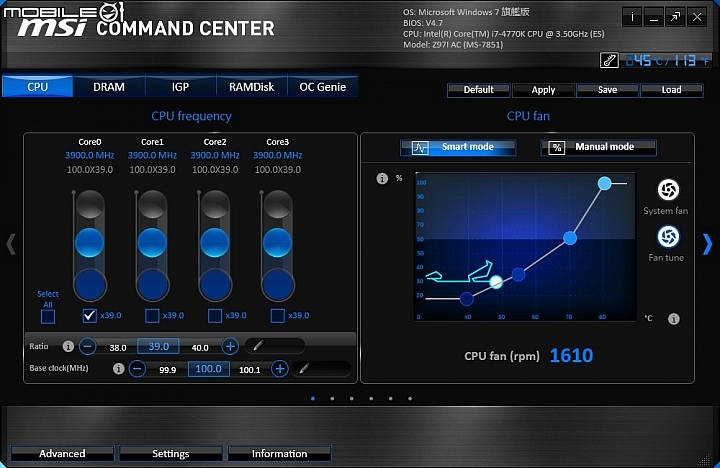
Task: Jump to second page indicator dot
Action: pos(332,398)
